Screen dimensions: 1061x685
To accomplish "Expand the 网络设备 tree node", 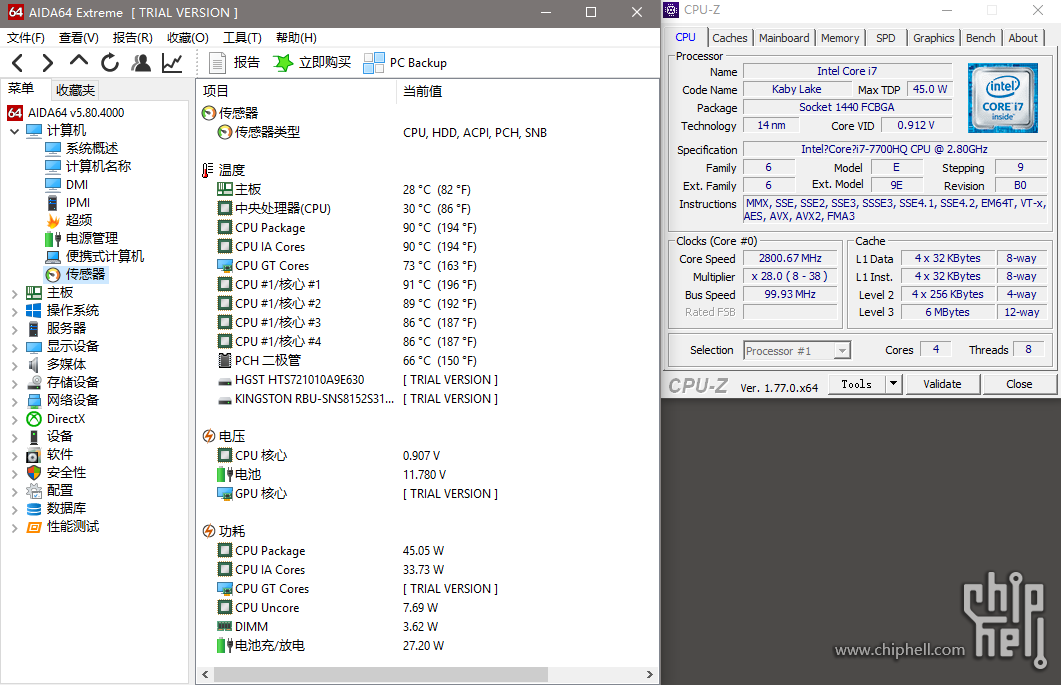I will click(x=14, y=401).
